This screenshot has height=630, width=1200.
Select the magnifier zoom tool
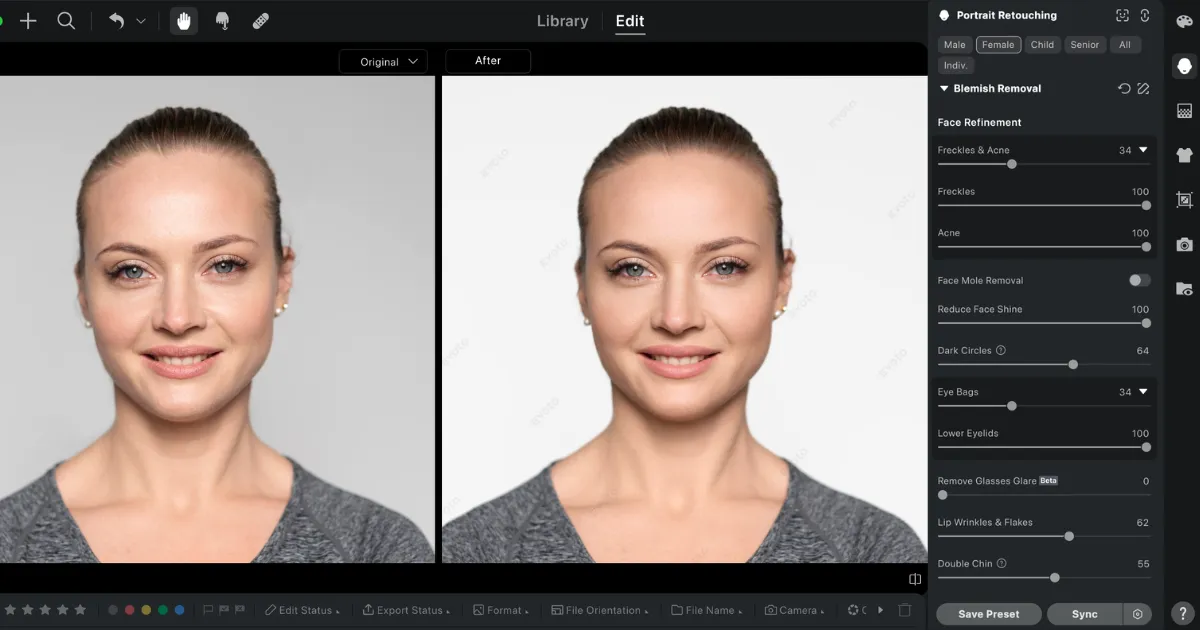66,20
